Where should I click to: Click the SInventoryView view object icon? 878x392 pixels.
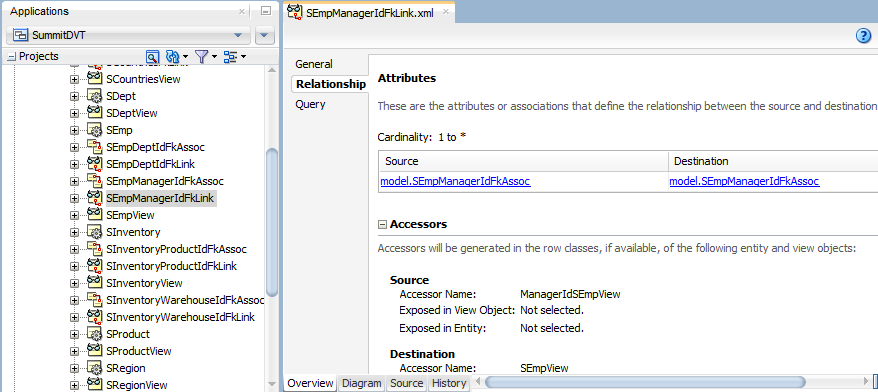pyautogui.click(x=94, y=283)
